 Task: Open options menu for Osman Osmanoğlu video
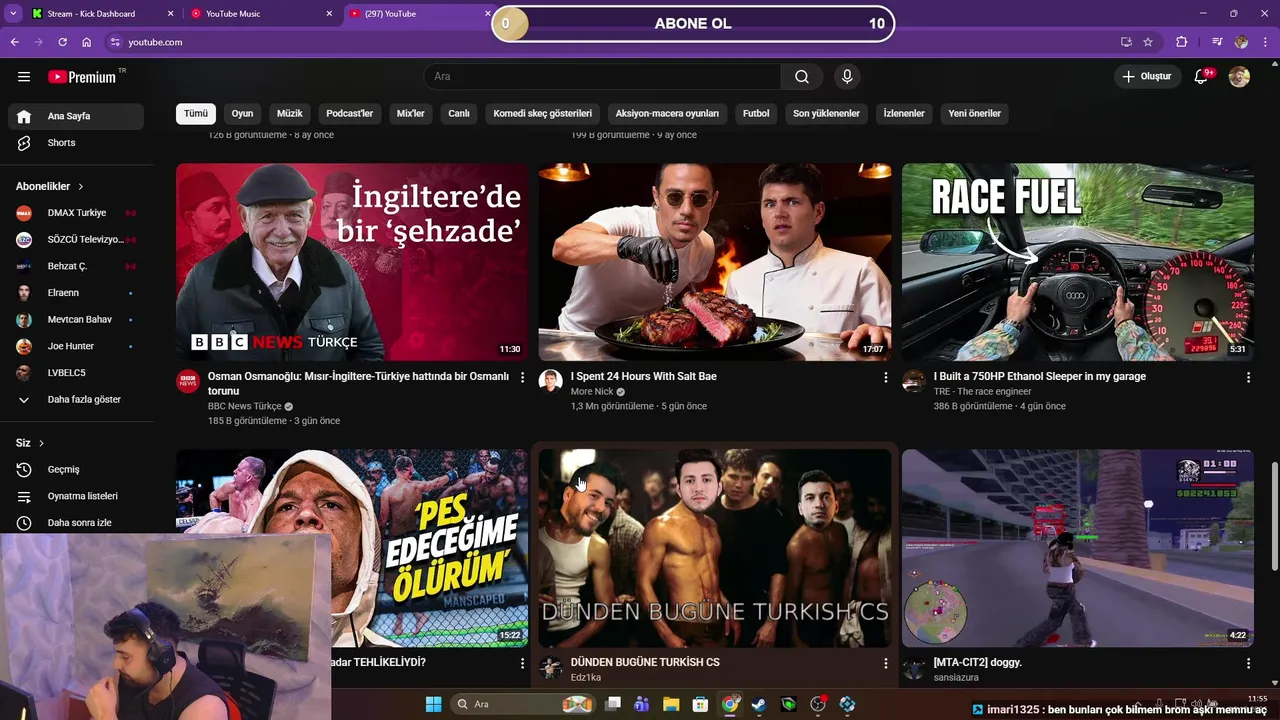click(x=522, y=378)
